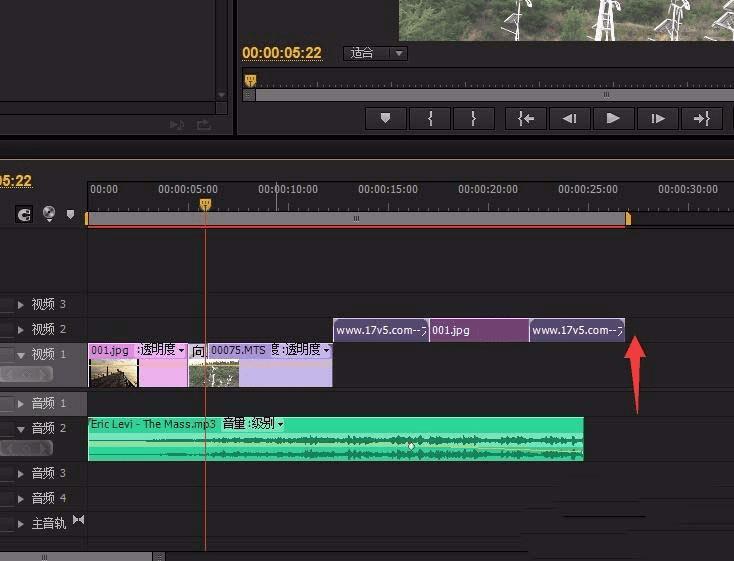734x561 pixels.
Task: Open the 适合 zoom level dropdown
Action: pos(375,53)
